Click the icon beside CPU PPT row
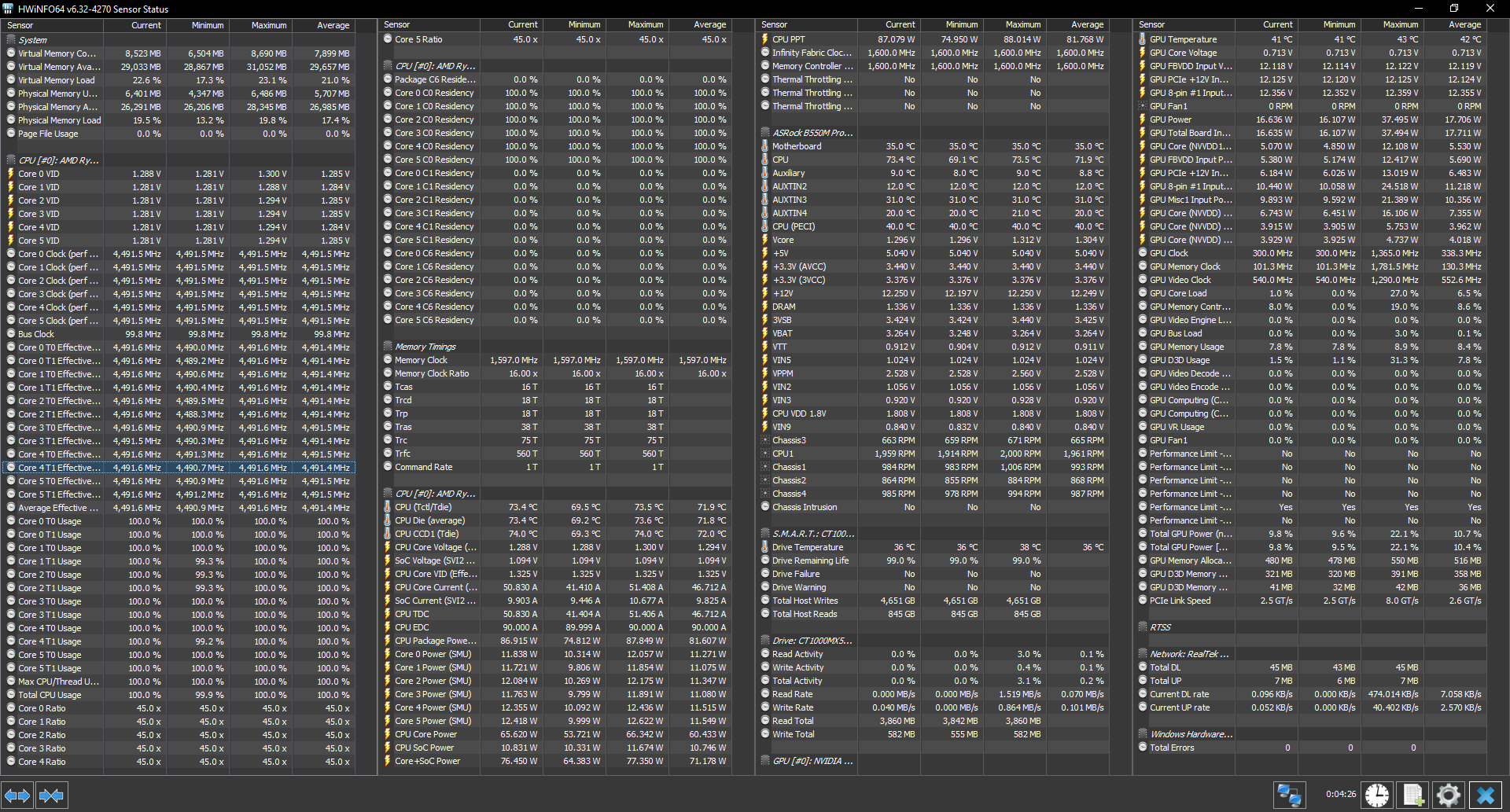Viewport: 1510px width, 812px height. click(764, 39)
